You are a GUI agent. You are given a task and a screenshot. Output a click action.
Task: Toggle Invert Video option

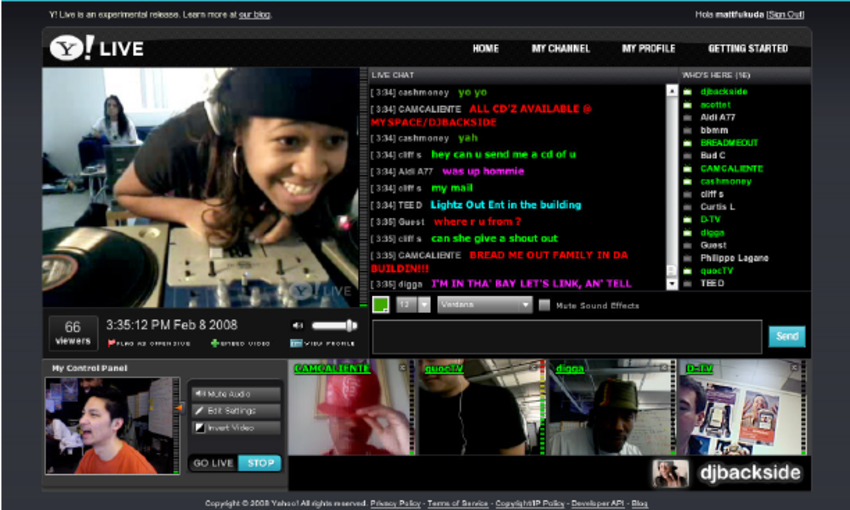[235, 428]
